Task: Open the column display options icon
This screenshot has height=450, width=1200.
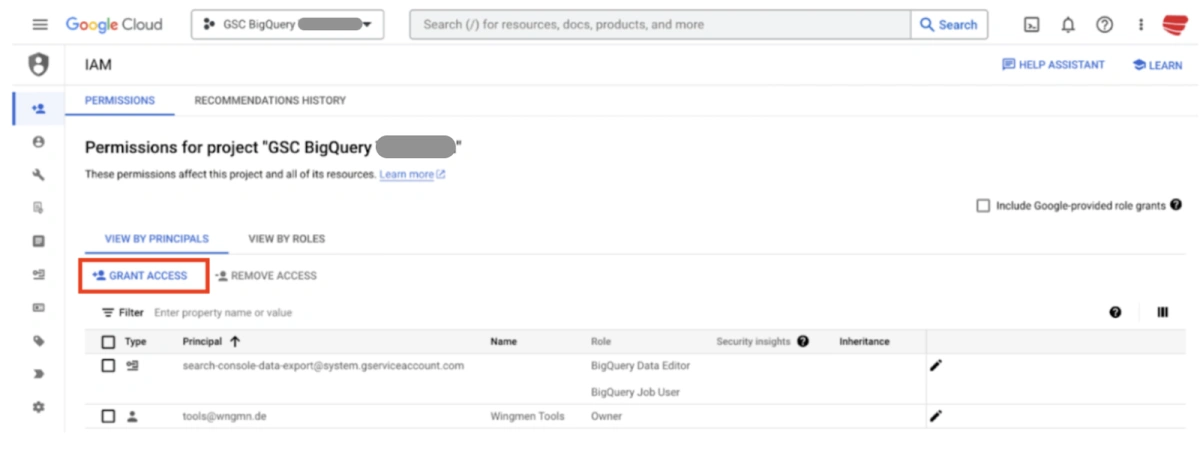Action: 1163,312
